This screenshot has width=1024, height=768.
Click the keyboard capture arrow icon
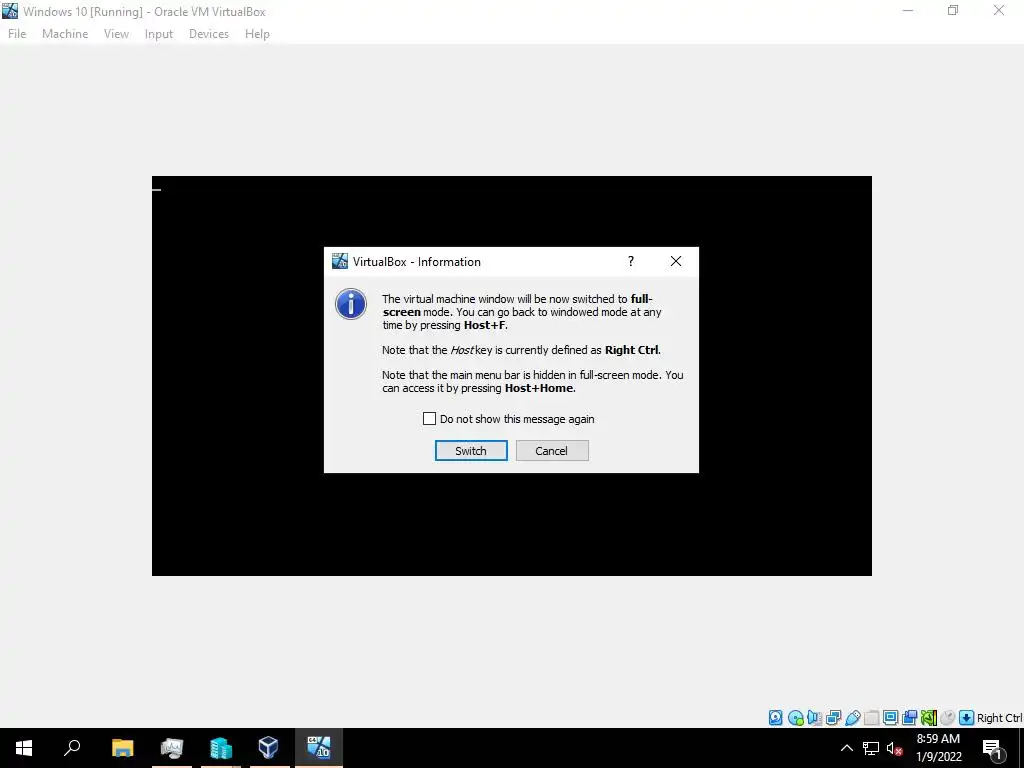coord(967,718)
